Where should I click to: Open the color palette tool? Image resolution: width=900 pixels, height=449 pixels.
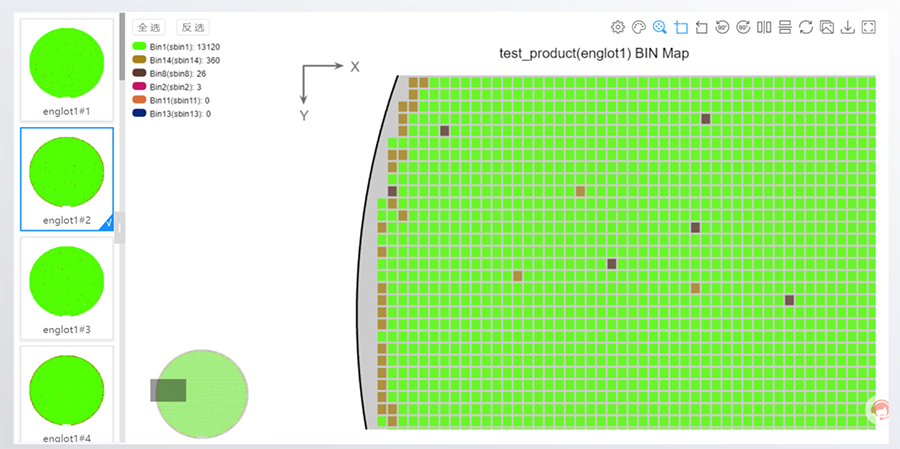coord(639,27)
